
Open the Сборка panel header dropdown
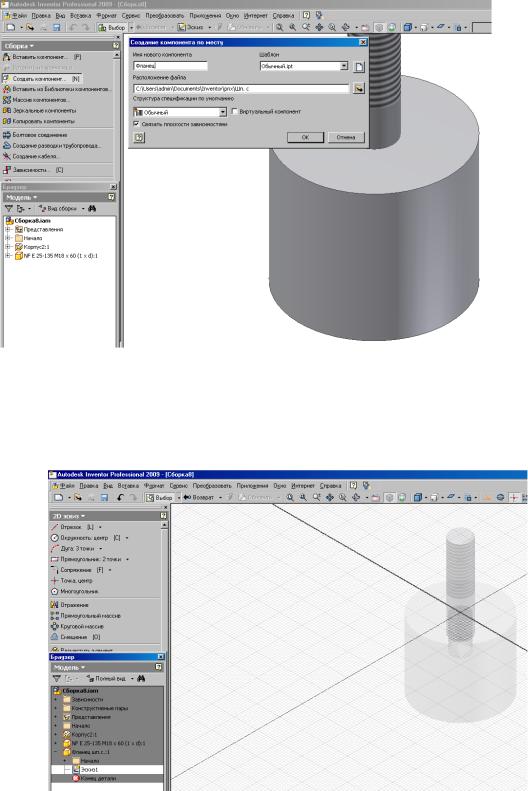(19, 46)
